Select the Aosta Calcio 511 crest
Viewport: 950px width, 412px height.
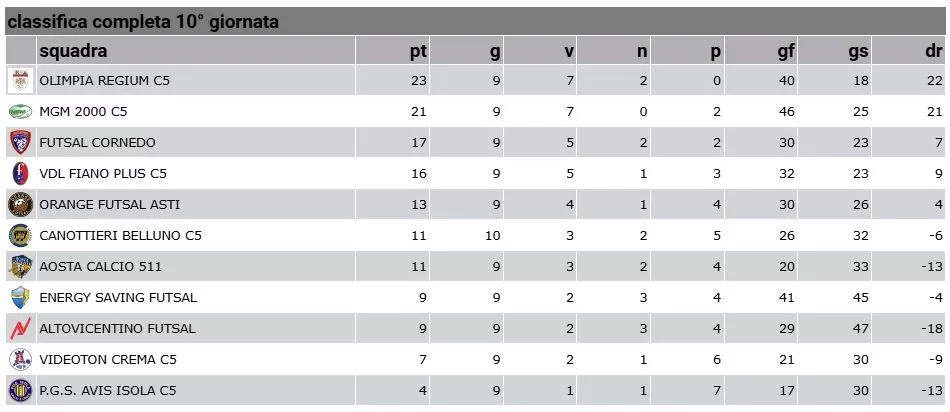(x=21, y=267)
